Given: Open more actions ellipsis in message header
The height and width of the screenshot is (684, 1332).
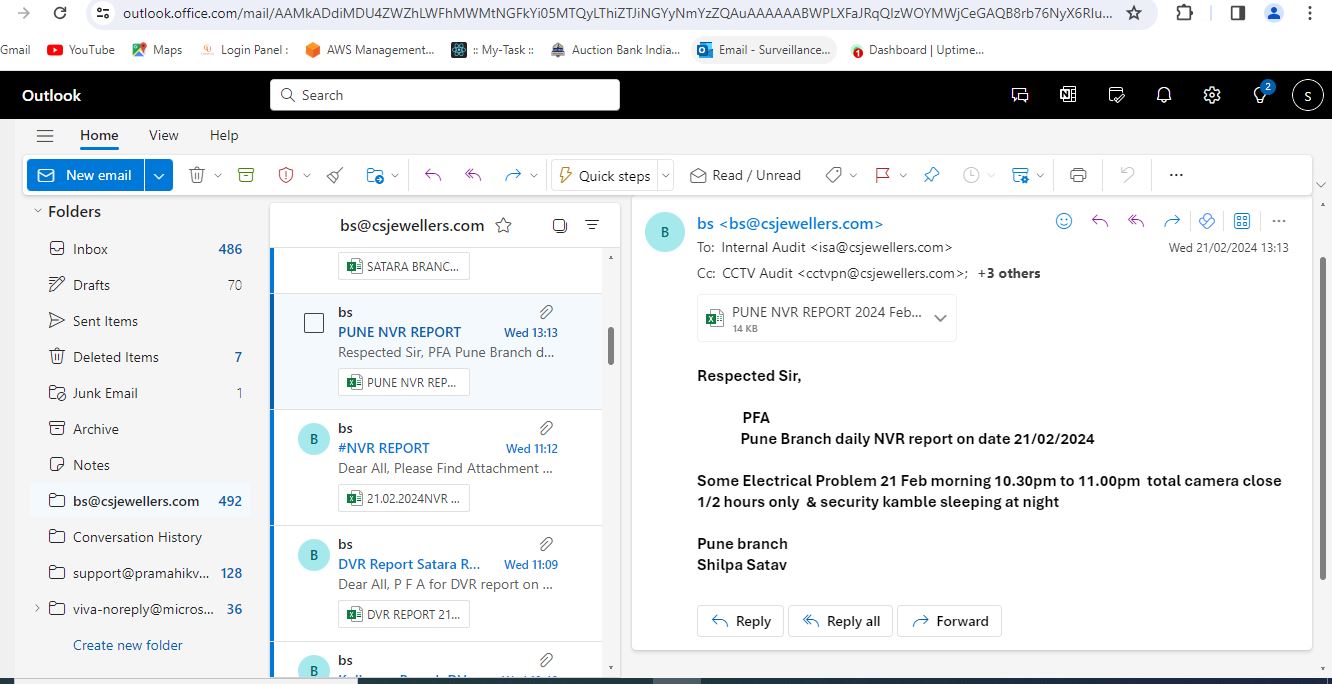Looking at the screenshot, I should coord(1278,221).
